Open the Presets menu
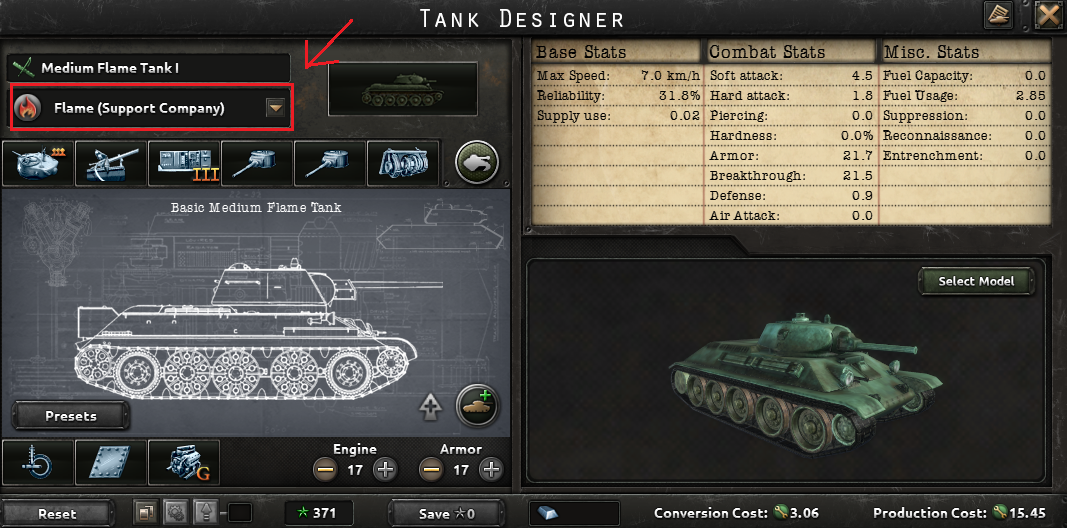1067x528 pixels. click(71, 416)
